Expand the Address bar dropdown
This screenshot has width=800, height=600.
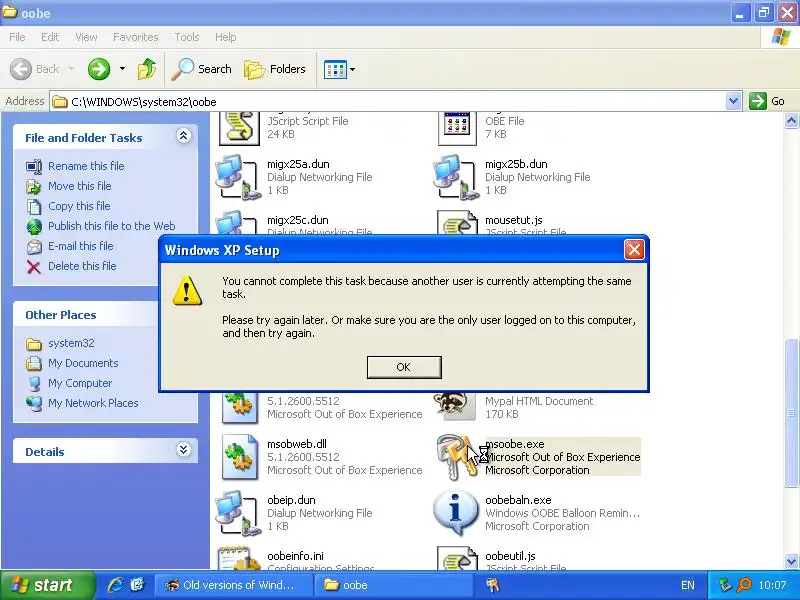[733, 101]
